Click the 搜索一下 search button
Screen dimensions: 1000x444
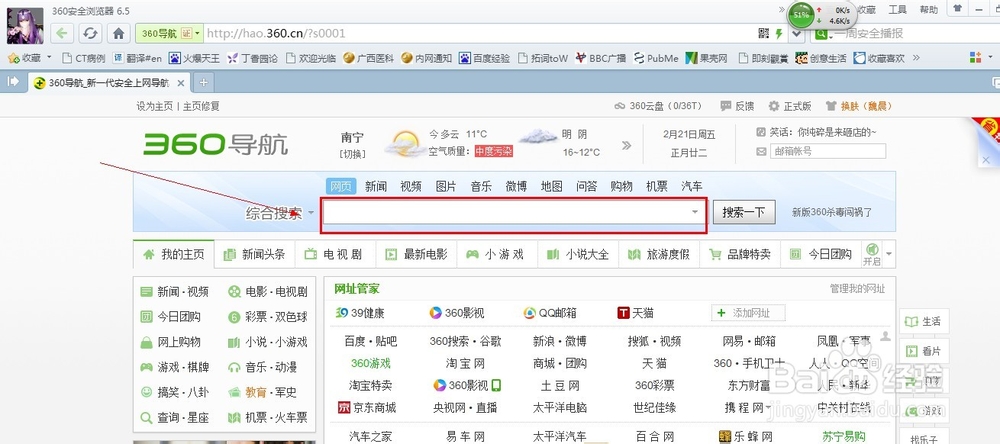[744, 212]
